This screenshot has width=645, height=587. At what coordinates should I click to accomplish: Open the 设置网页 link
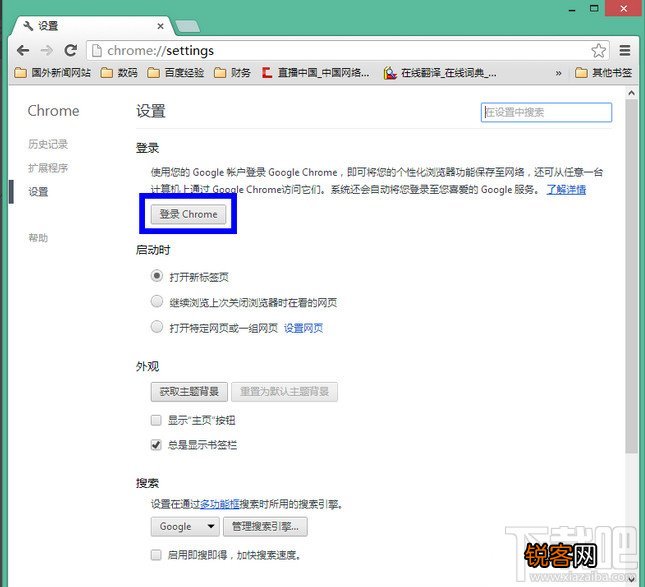[x=303, y=328]
